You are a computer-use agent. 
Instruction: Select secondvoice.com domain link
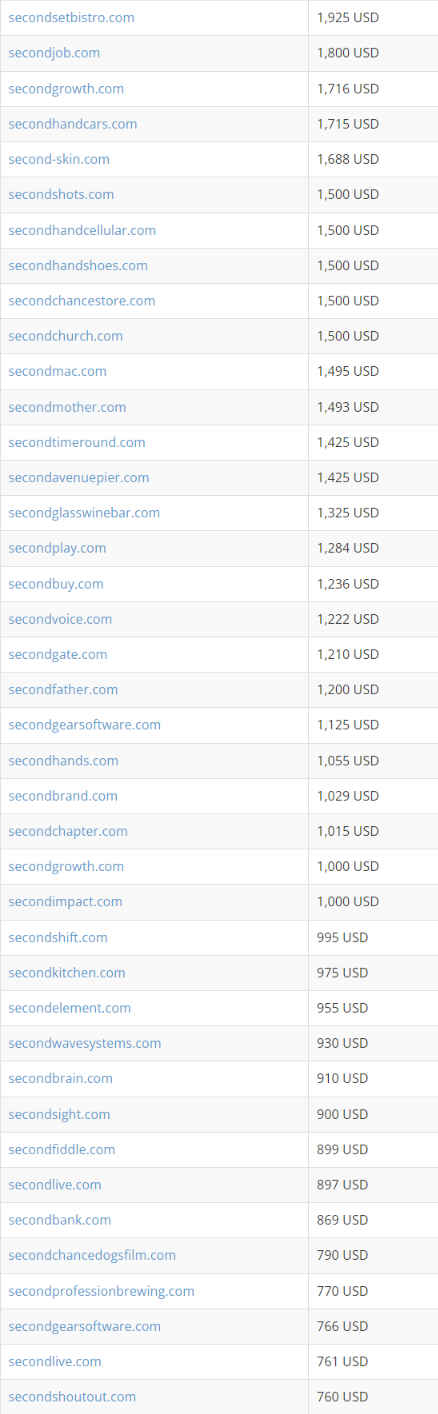(x=60, y=619)
